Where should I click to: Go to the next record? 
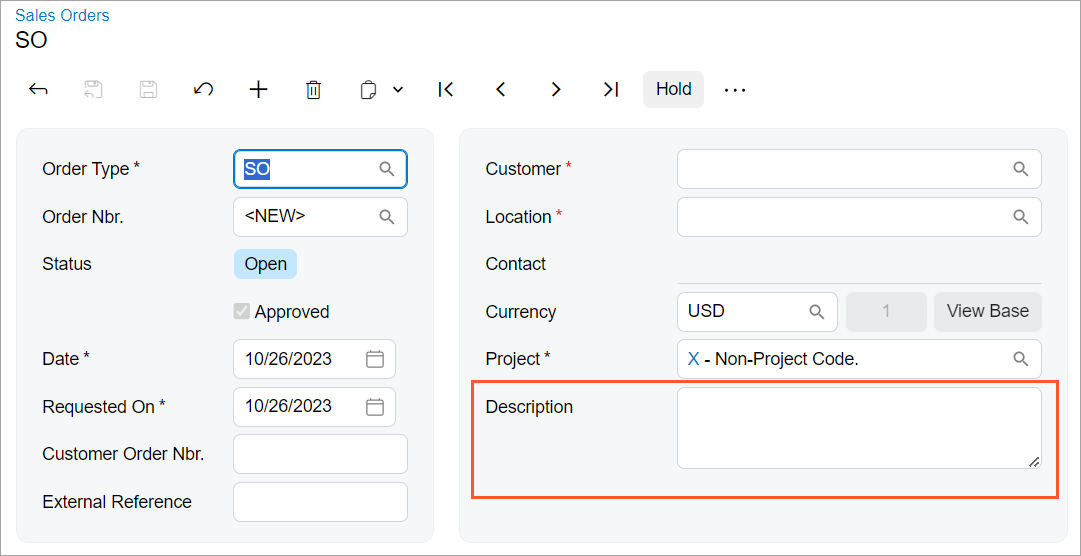click(556, 89)
